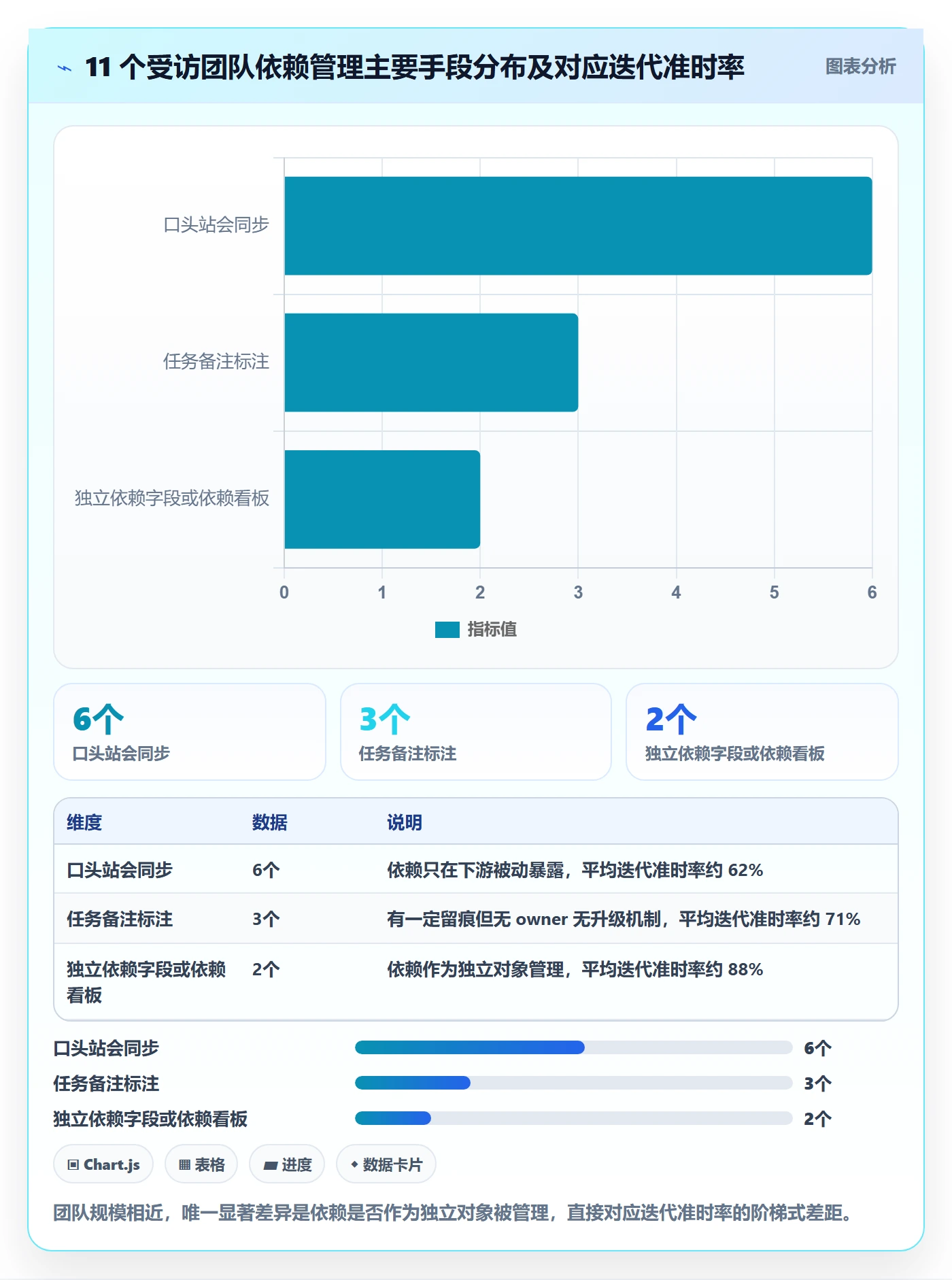Select the 口头站会同步 chart bar
Viewport: 952px width, 1280px height.
click(578, 226)
